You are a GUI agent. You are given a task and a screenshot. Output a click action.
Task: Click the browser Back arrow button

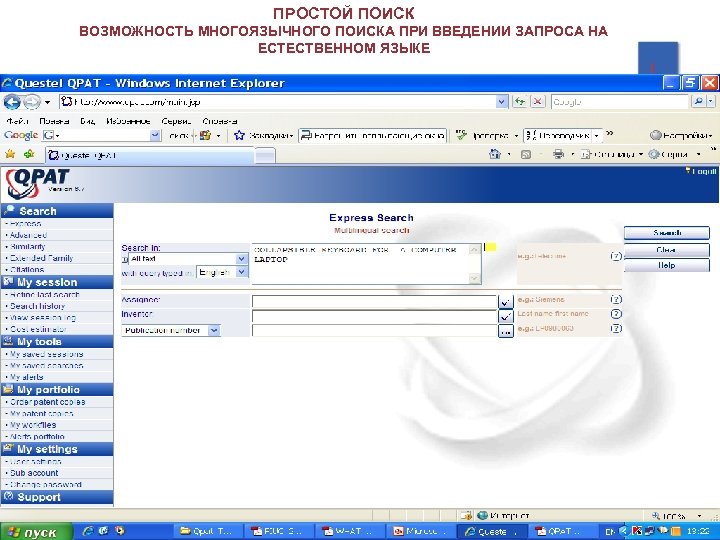(11, 102)
